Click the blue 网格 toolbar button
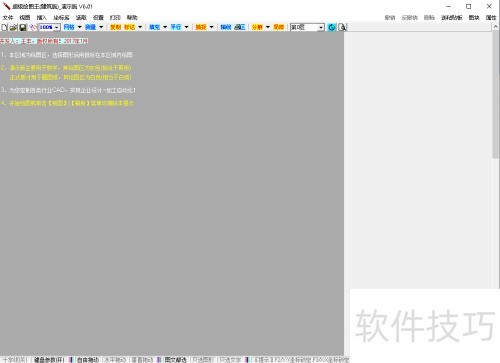The width and height of the screenshot is (500, 363). [x=69, y=27]
